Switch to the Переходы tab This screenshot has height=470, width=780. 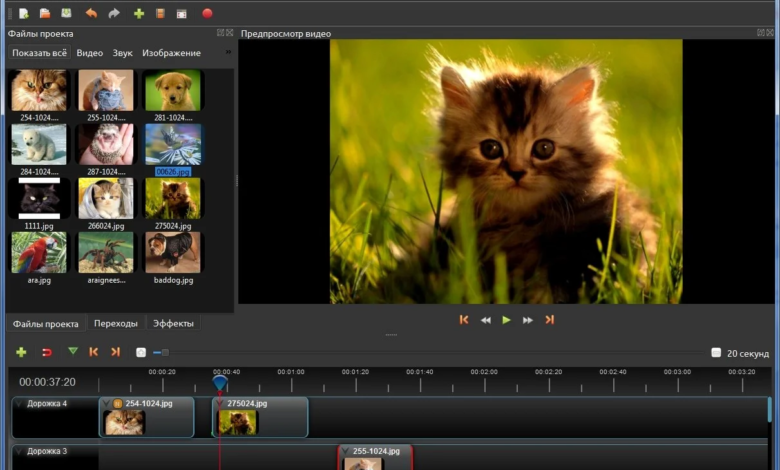[x=116, y=324]
